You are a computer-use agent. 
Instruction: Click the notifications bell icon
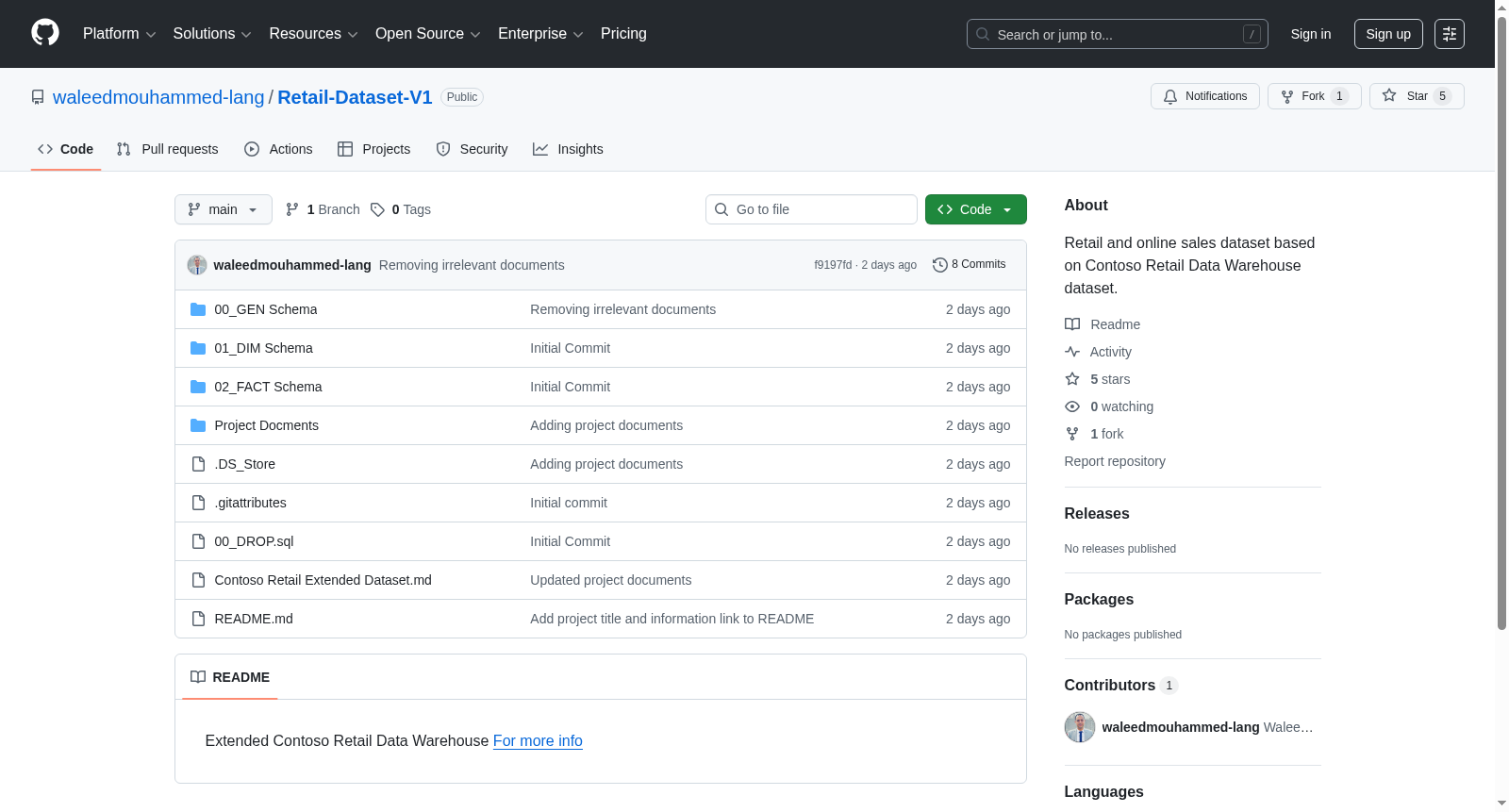pos(1170,96)
